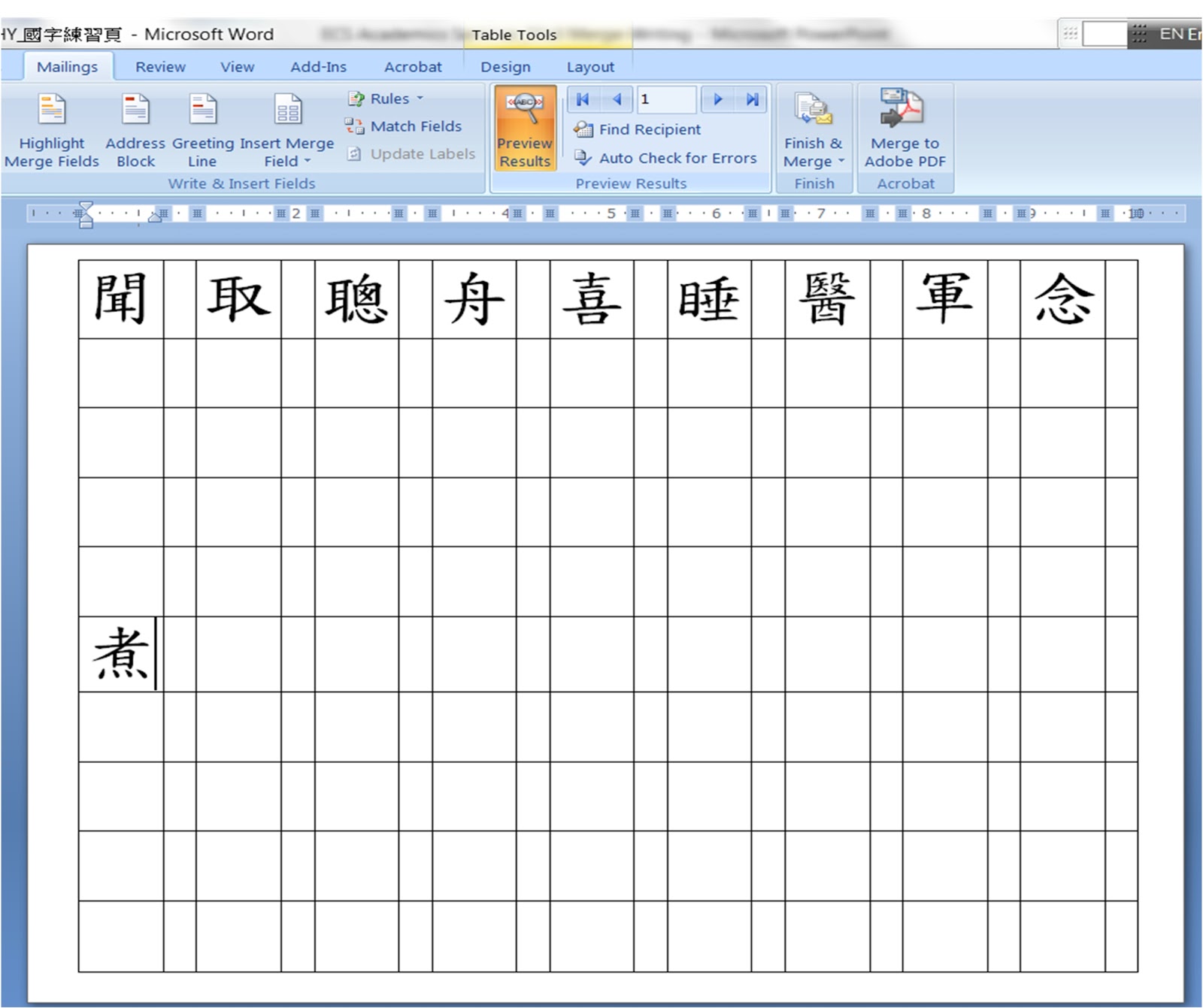Open the Insert Merge Field dropdown arrow
The image size is (1203, 1008).
[307, 161]
